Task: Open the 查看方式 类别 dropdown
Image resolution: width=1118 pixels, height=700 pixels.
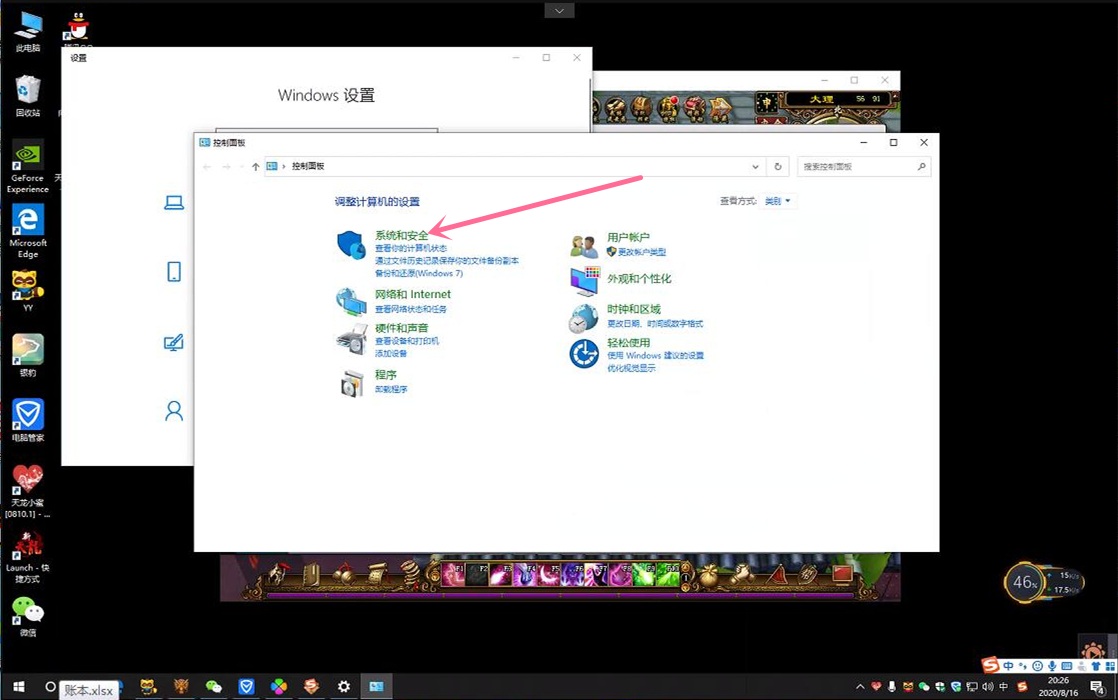Action: click(777, 201)
